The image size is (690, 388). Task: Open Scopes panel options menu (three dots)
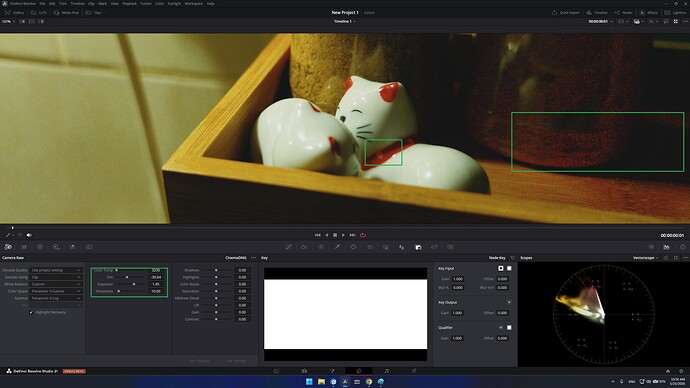pyautogui.click(x=685, y=258)
